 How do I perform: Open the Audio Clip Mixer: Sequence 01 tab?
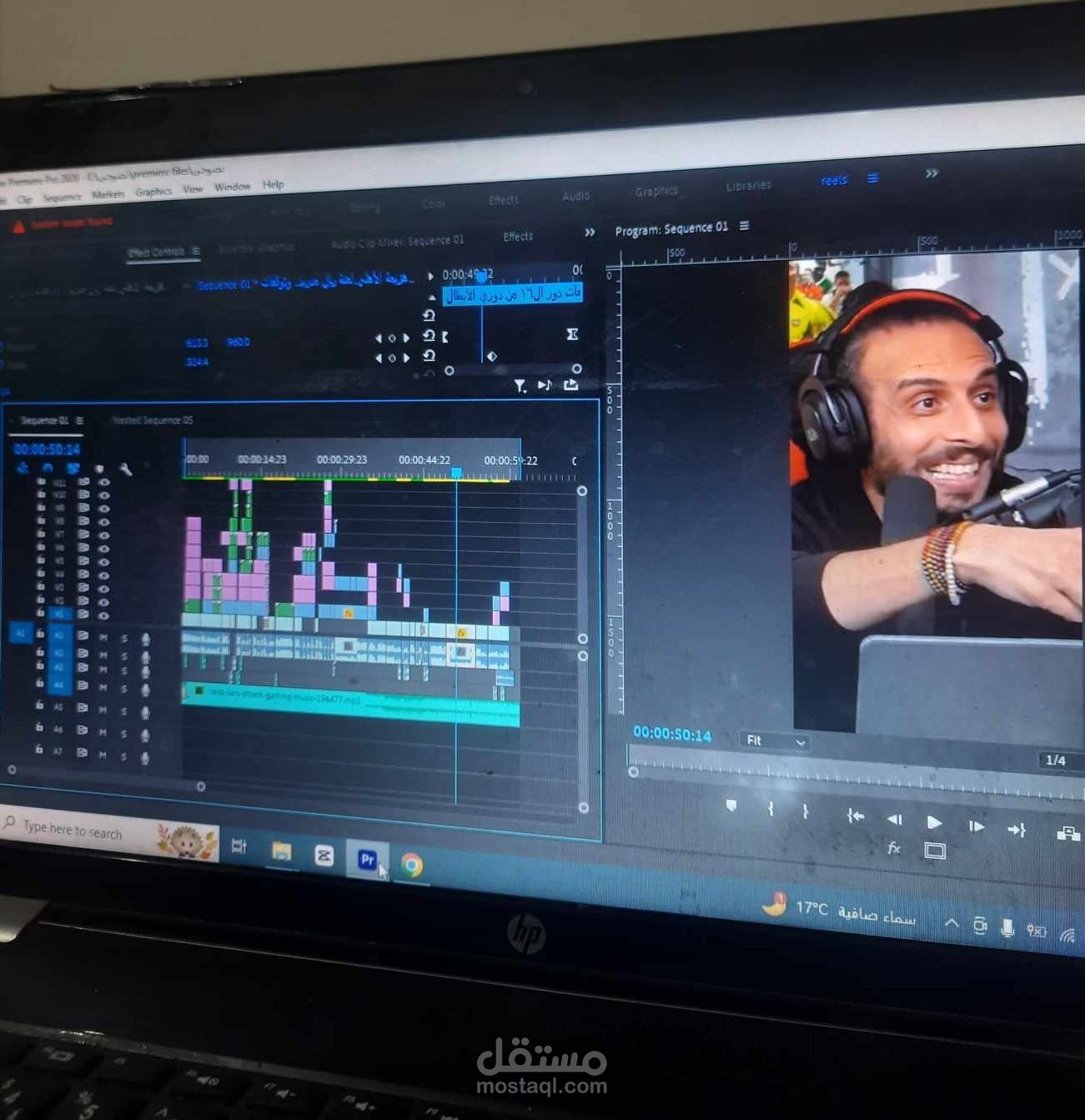tap(397, 242)
